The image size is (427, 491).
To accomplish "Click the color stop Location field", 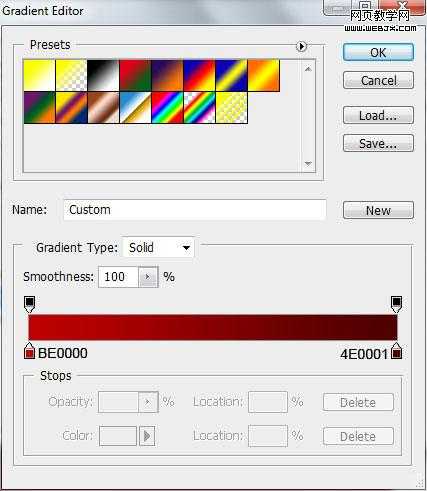I will pyautogui.click(x=268, y=436).
